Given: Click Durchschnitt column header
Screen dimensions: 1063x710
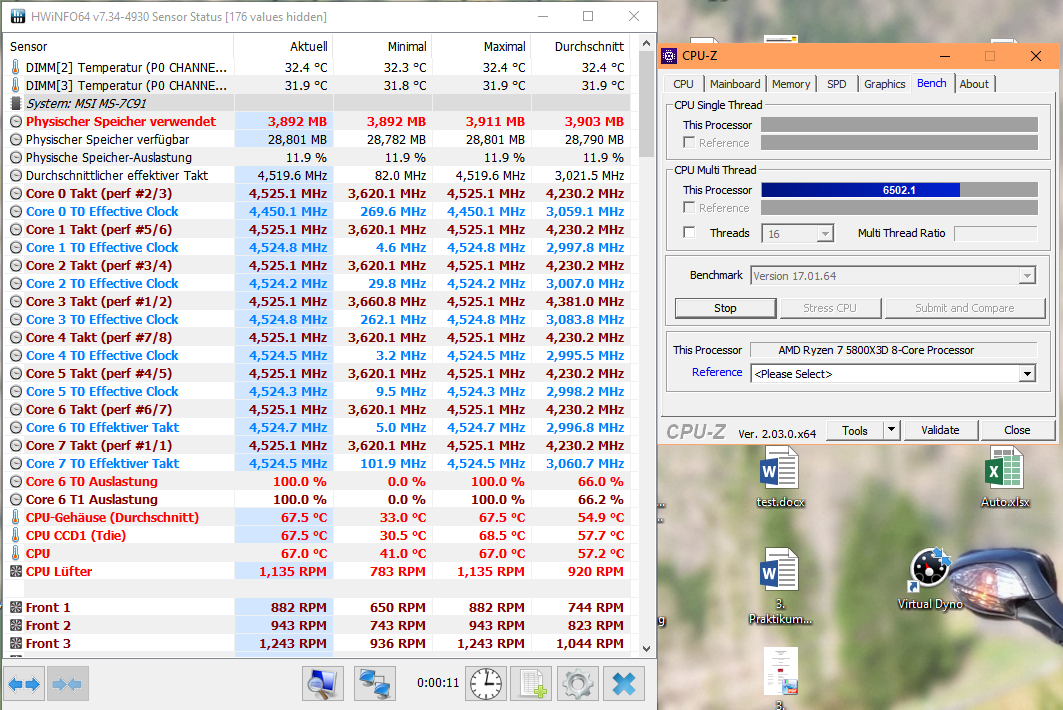Looking at the screenshot, I should coord(580,46).
